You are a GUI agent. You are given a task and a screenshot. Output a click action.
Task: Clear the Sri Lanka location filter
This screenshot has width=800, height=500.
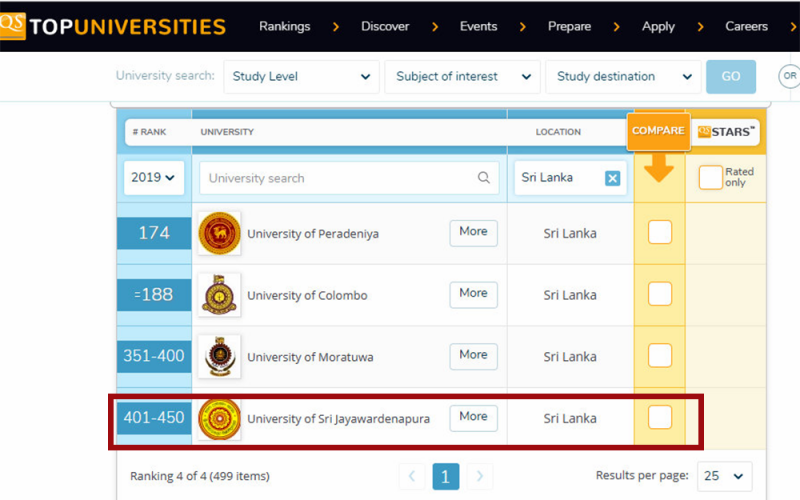click(x=613, y=178)
